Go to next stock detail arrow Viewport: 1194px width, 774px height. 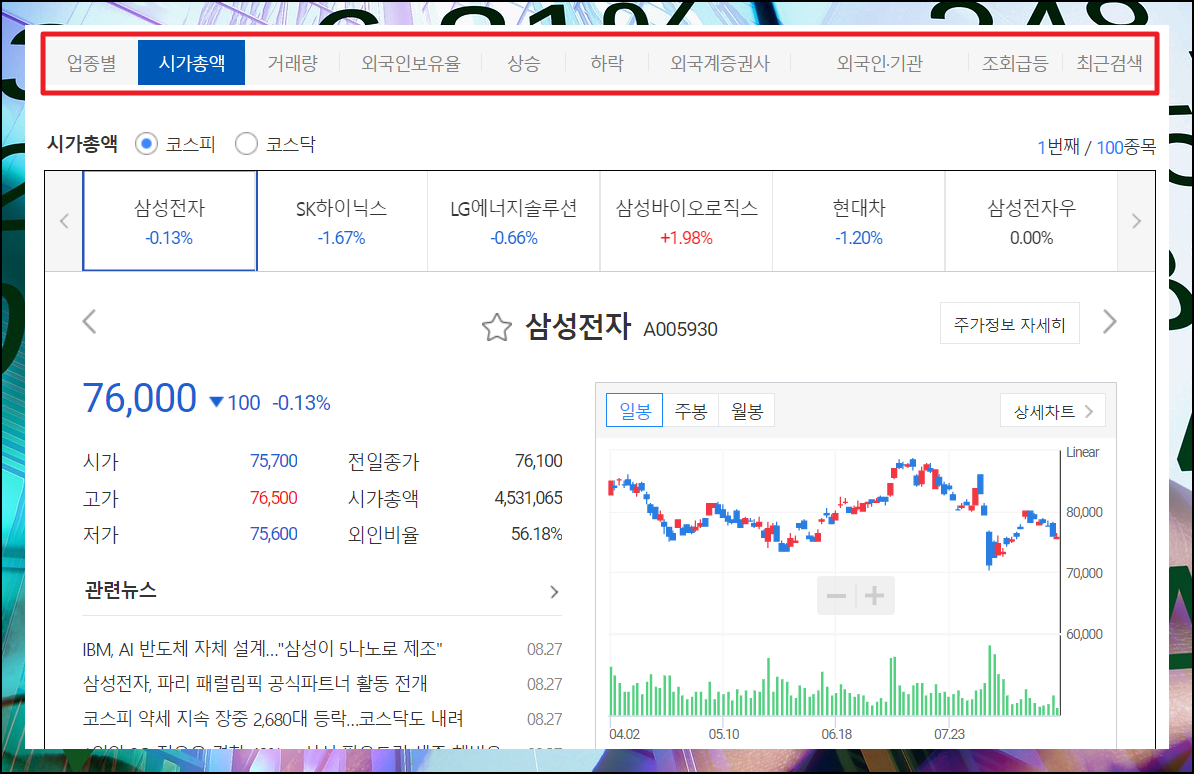point(1110,321)
